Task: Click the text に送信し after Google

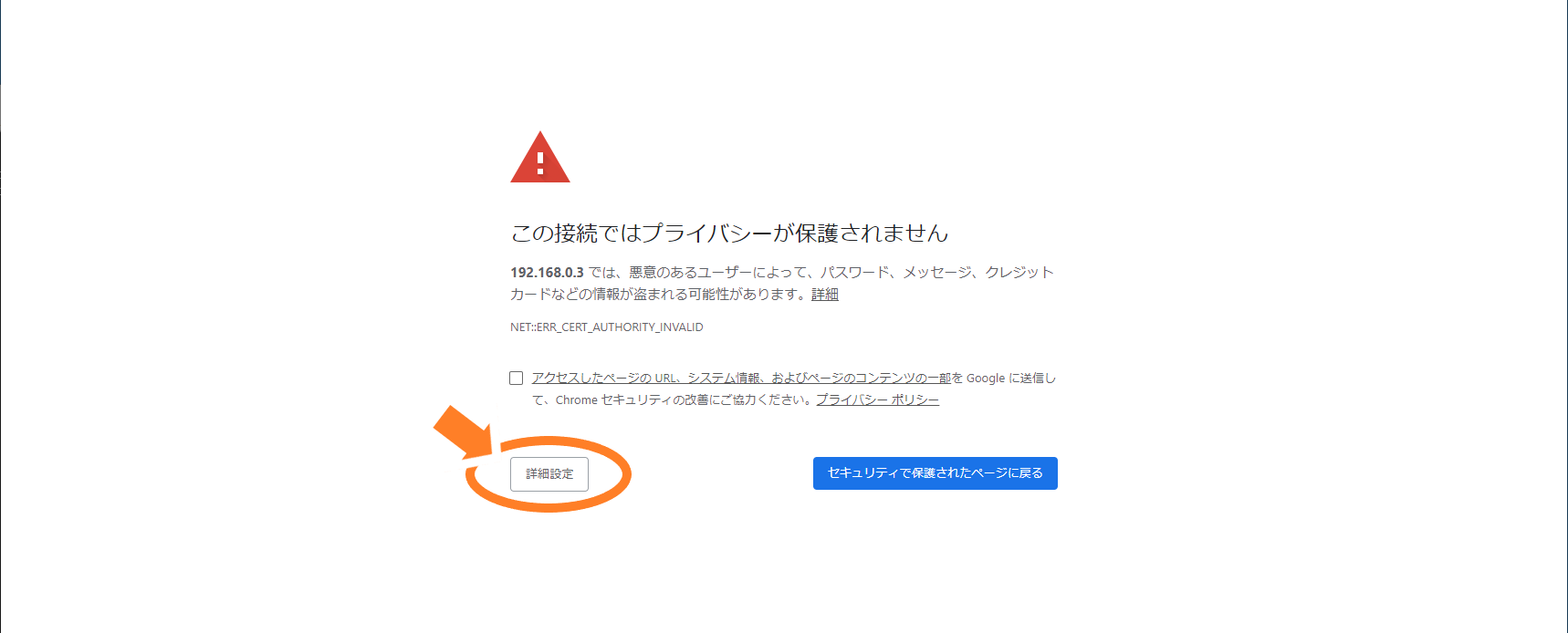Action: [x=1032, y=378]
